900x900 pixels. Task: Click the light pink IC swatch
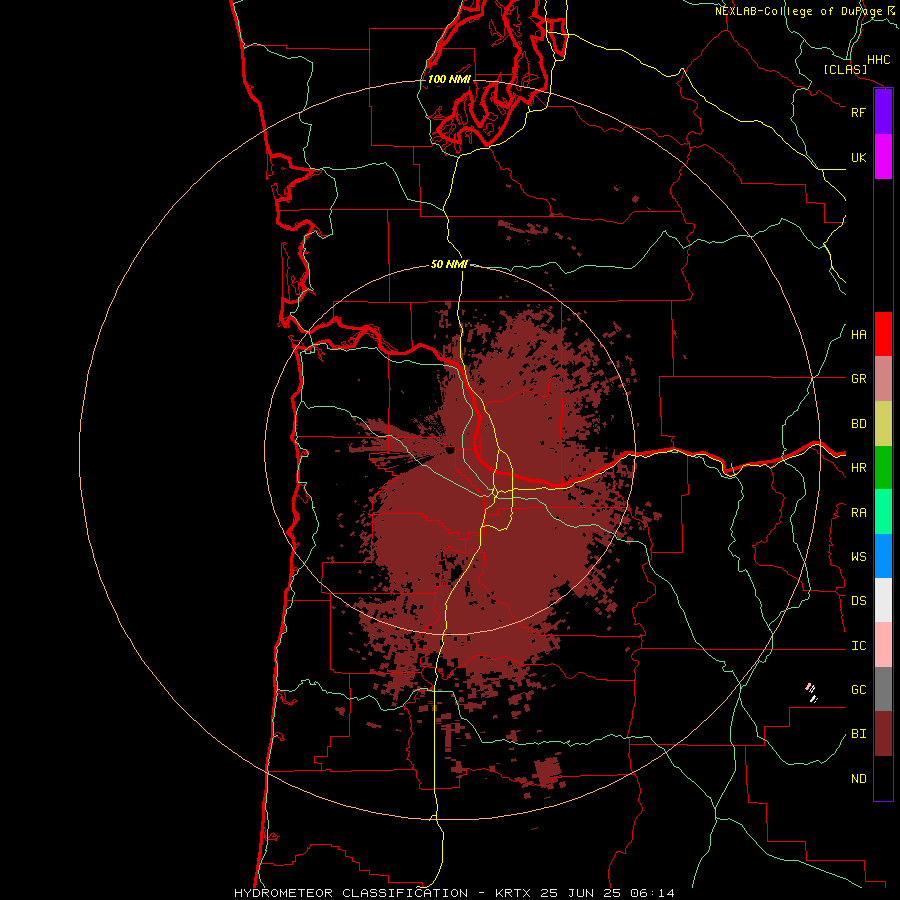[883, 645]
